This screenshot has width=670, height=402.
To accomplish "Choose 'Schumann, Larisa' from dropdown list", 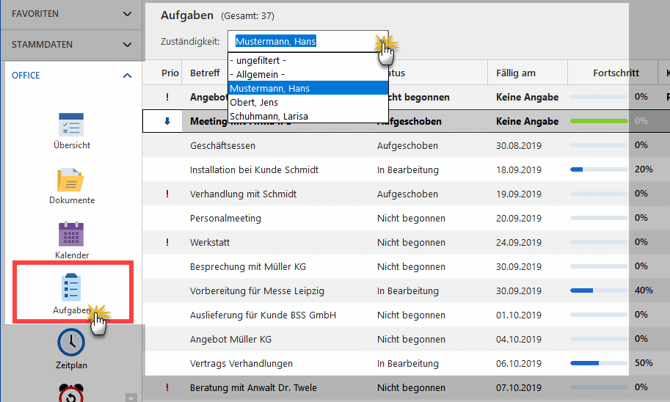I will (x=269, y=116).
